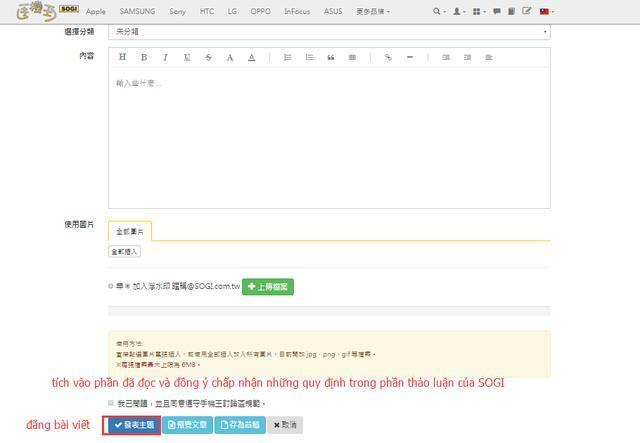
Task: Open the category selection dropdown (未分類)
Action: coord(329,32)
